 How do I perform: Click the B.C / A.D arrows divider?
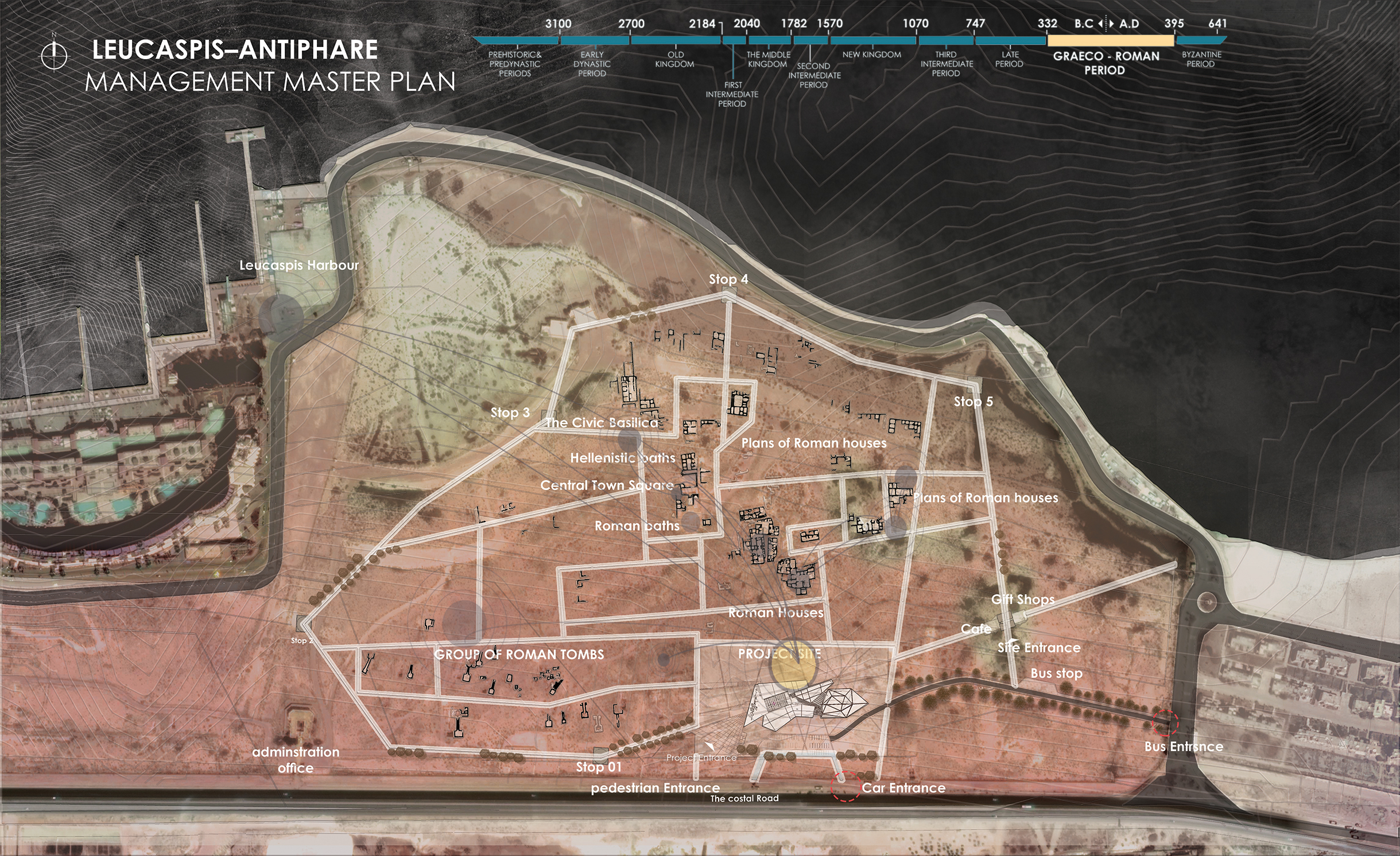tap(1106, 24)
